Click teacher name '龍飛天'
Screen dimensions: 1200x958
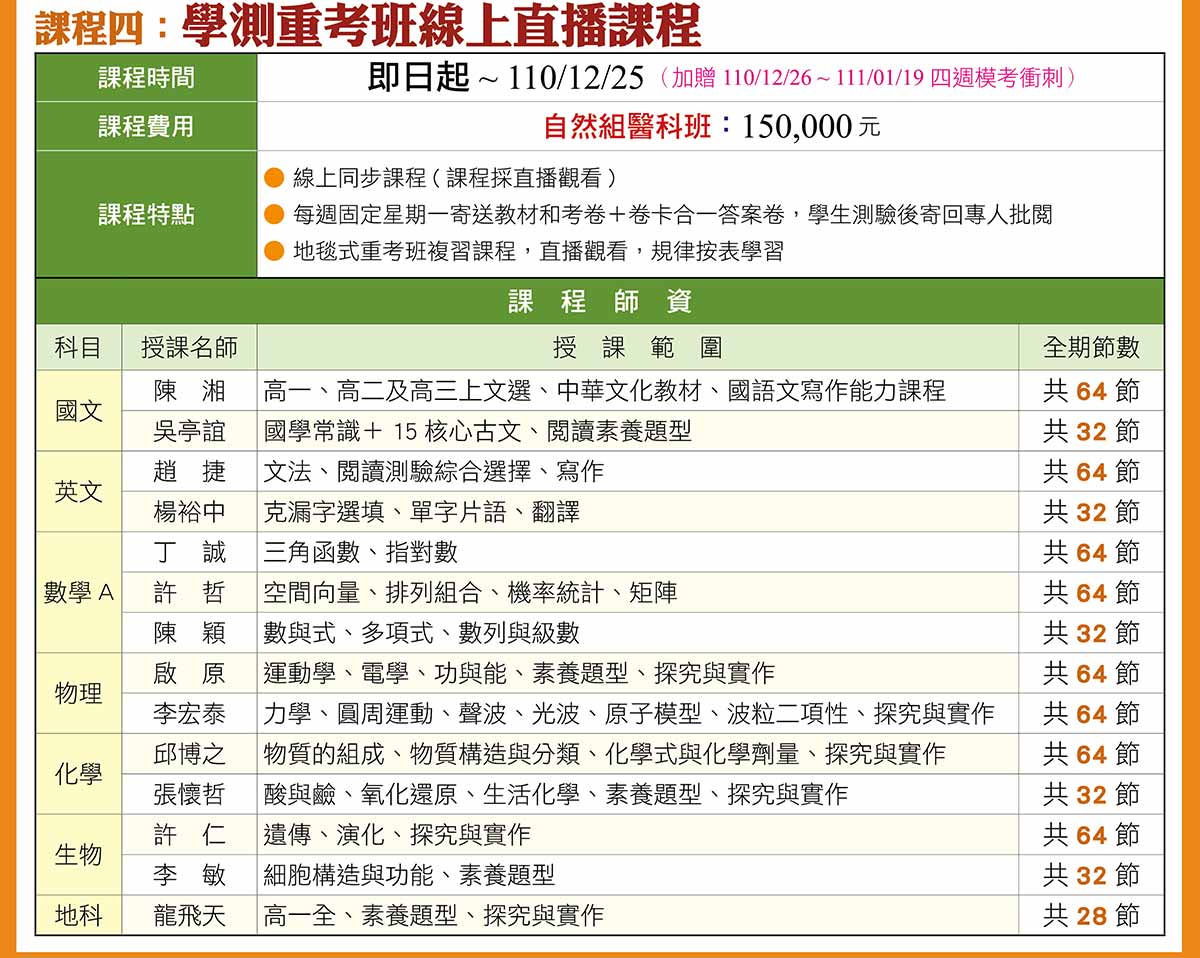click(x=190, y=916)
